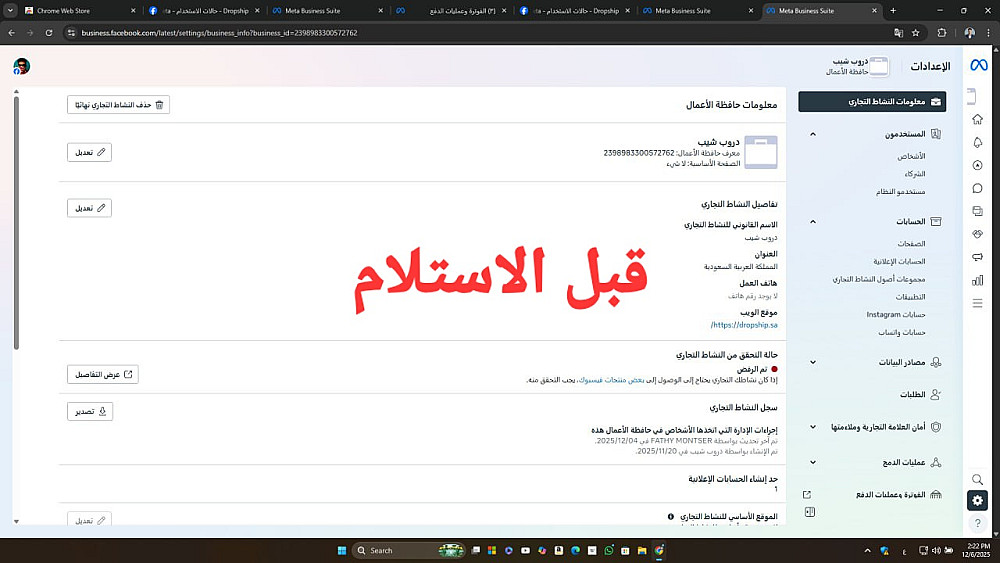Image resolution: width=1000 pixels, height=563 pixels.
Task: Open the Inbox chat bubble icon
Action: pos(977,188)
